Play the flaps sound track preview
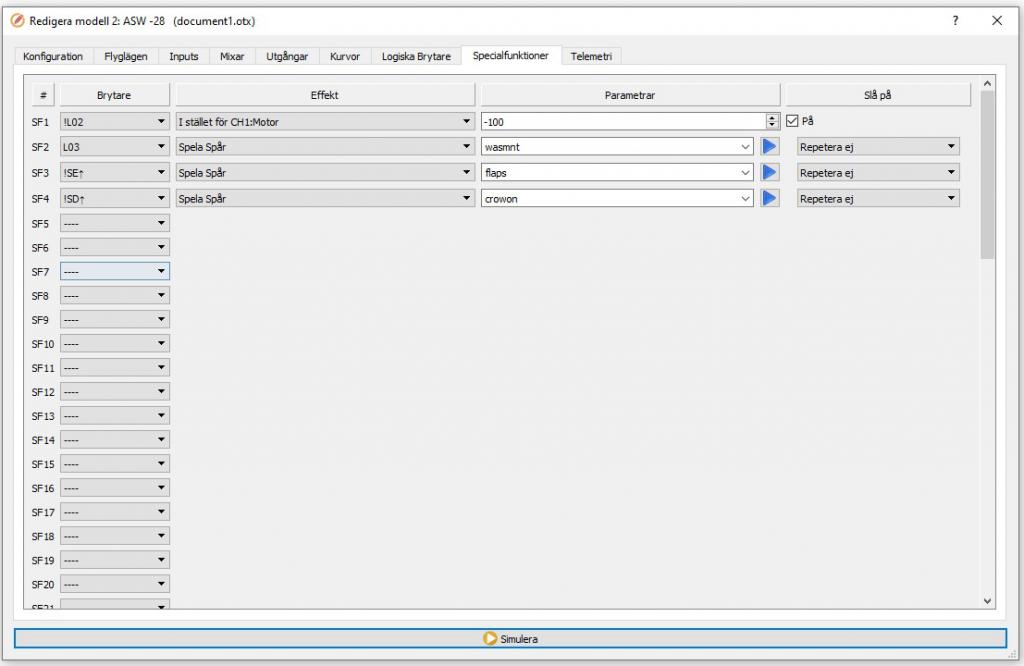The width and height of the screenshot is (1024, 666). click(769, 173)
